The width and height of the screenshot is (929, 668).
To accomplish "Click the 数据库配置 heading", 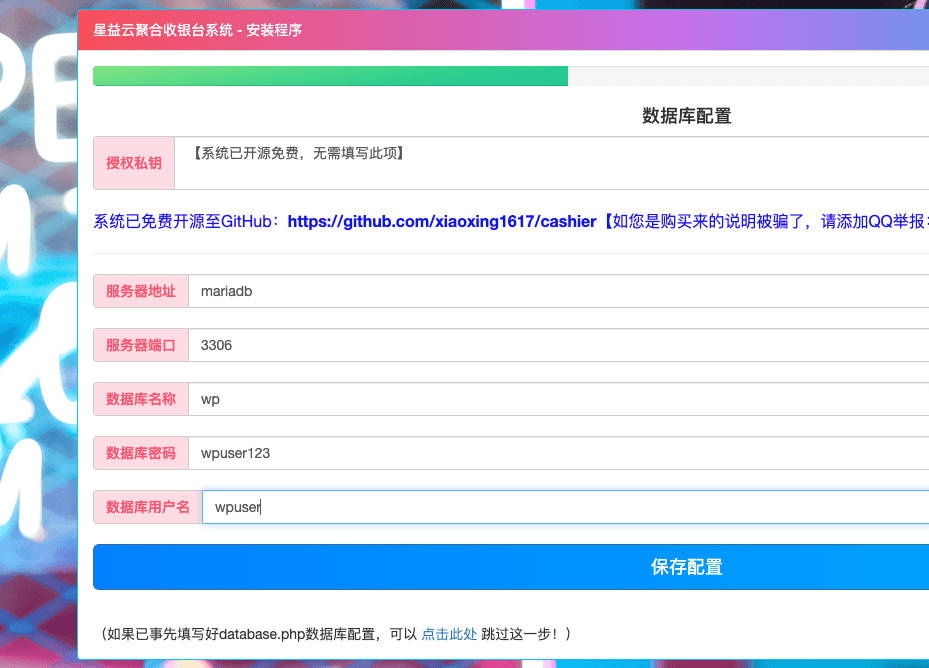I will (x=686, y=116).
